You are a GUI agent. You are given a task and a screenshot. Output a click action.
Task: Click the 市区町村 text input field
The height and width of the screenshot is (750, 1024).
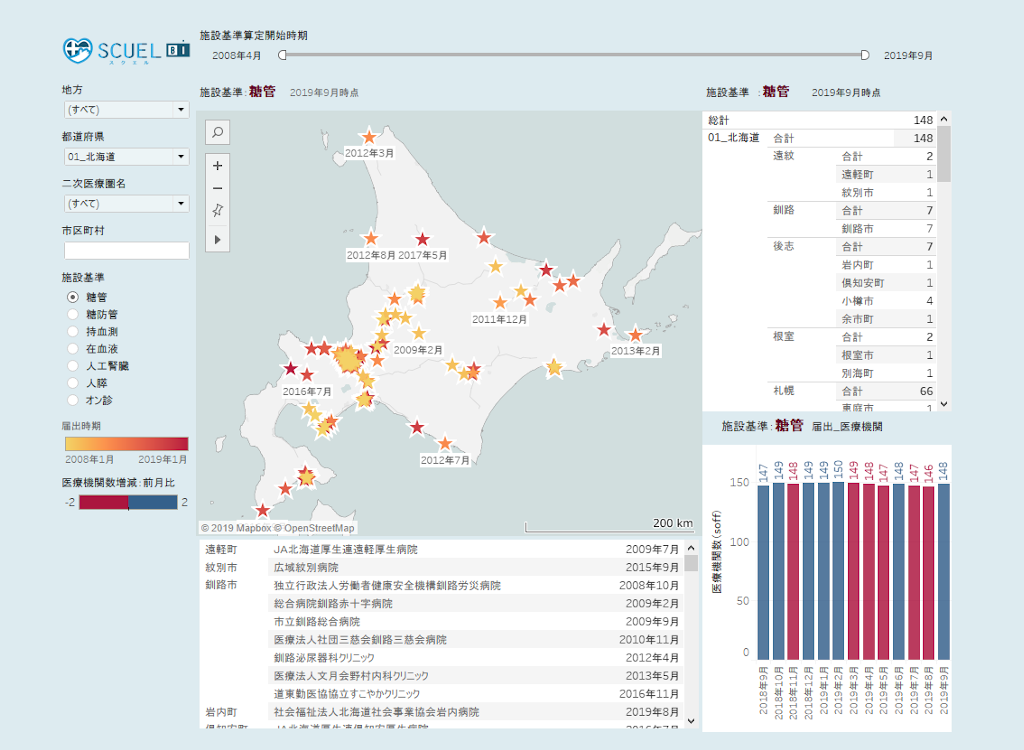[x=126, y=250]
